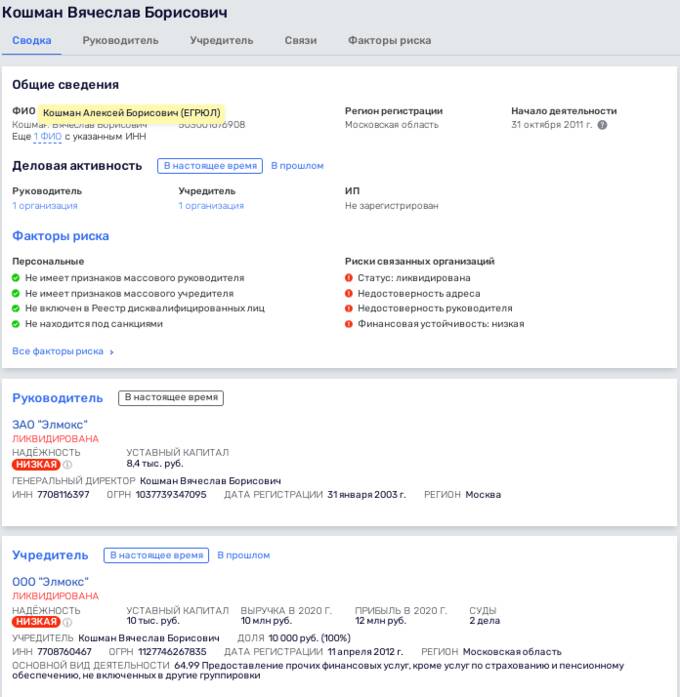Viewport: 680px width, 697px height.
Task: Expand the '1 ФИО' additional names link
Action: click(x=48, y=136)
